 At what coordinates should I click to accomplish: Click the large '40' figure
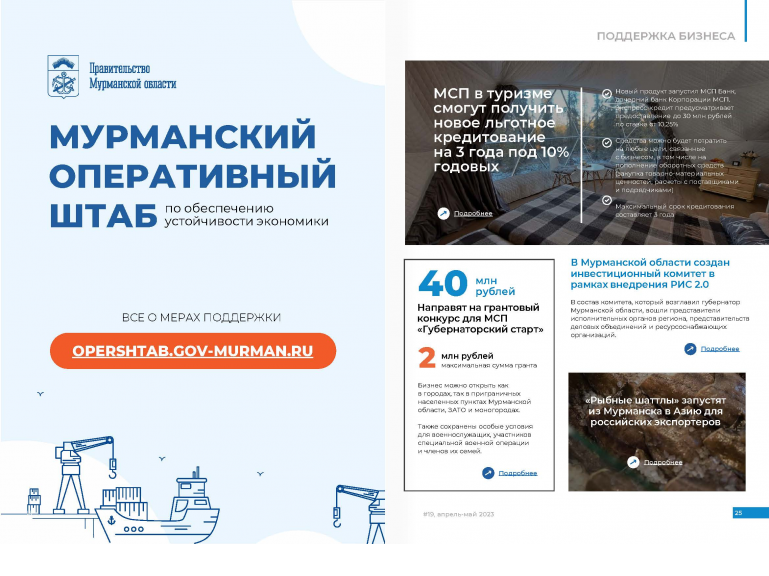(x=443, y=283)
